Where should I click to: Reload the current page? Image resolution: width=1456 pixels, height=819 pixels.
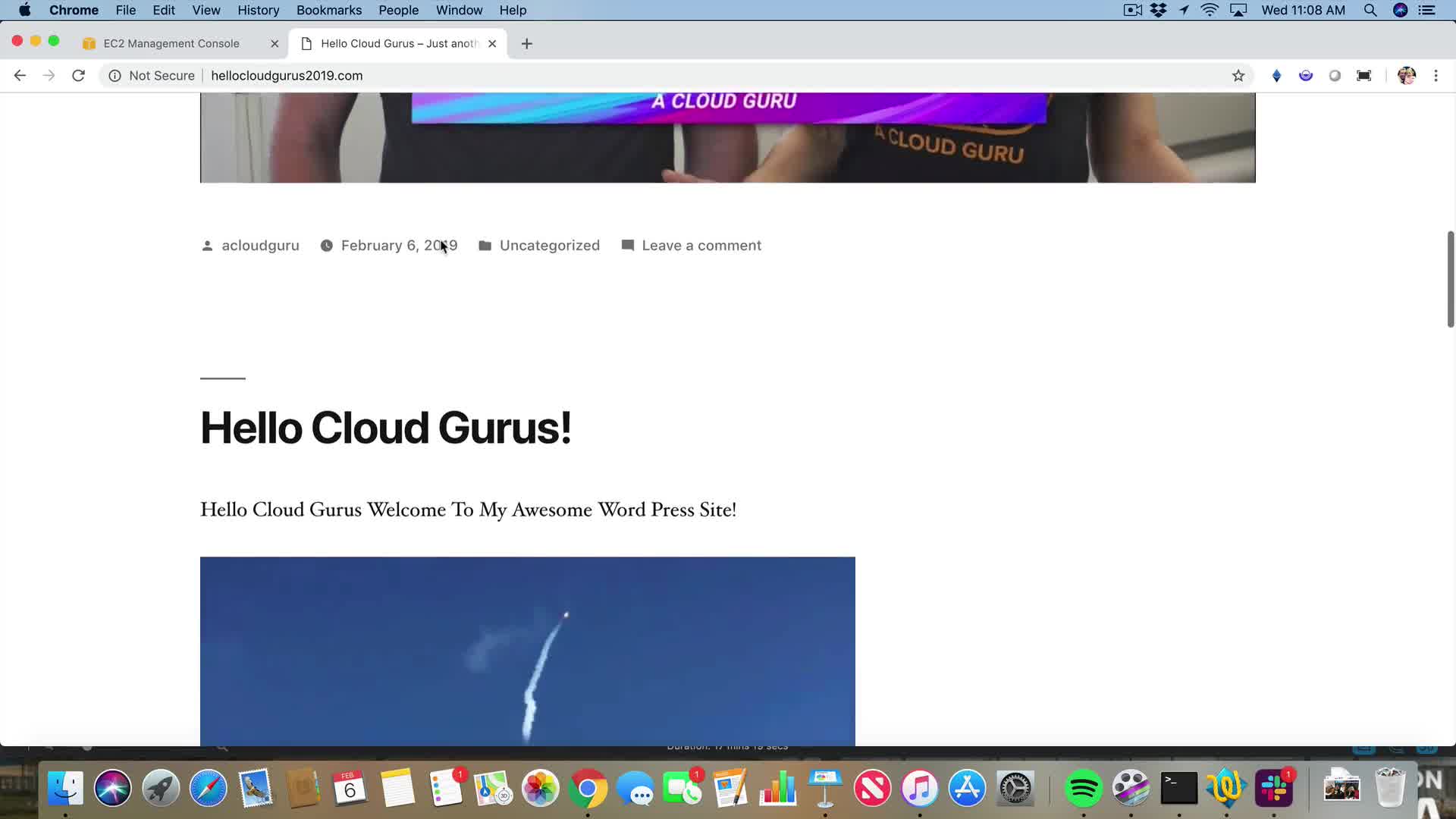click(78, 75)
